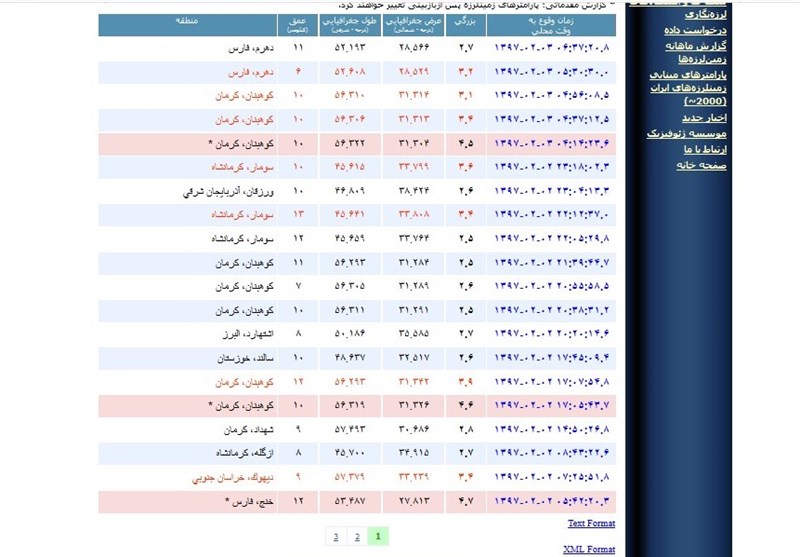
Task: Select current page 1 in pagination
Action: point(378,536)
